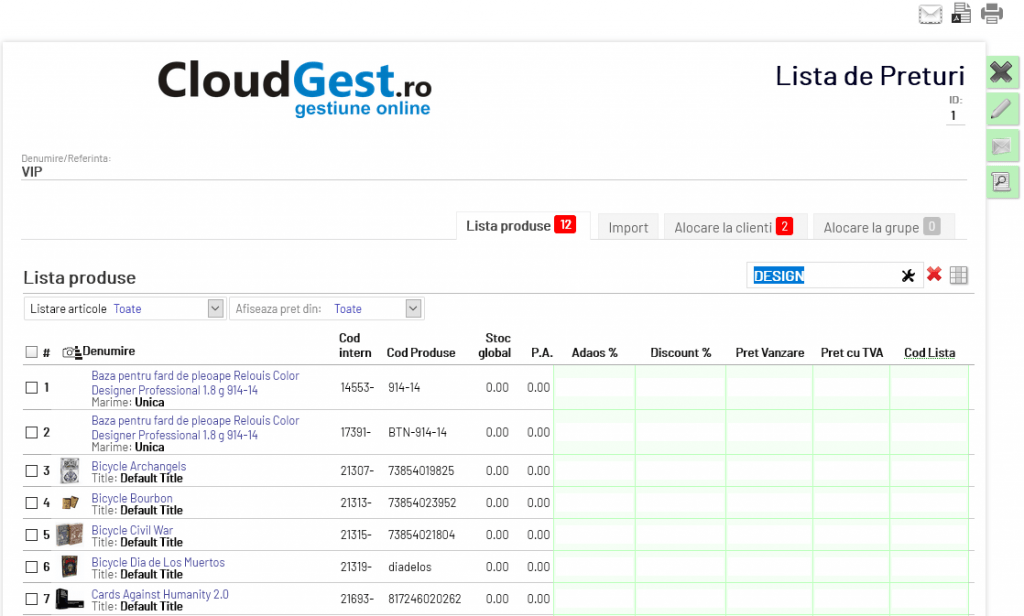Open the Alocare la clienti tab

[x=732, y=227]
